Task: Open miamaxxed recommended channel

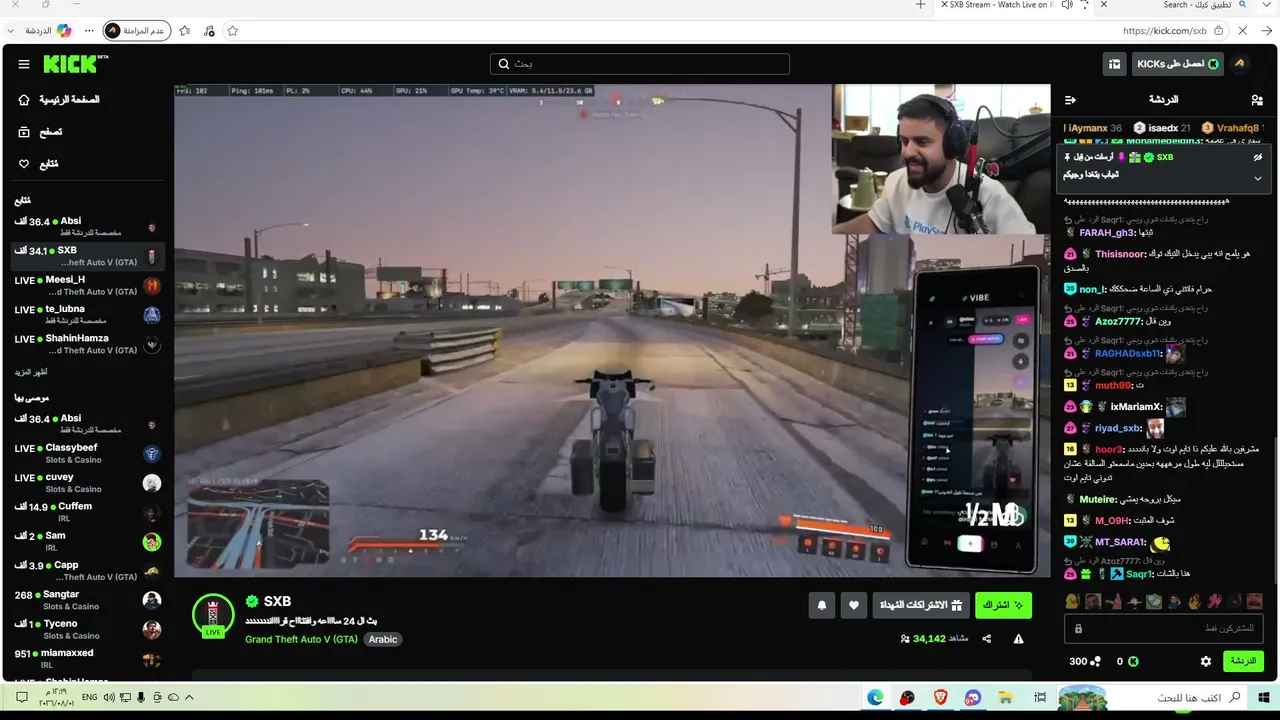Action: pyautogui.click(x=87, y=659)
